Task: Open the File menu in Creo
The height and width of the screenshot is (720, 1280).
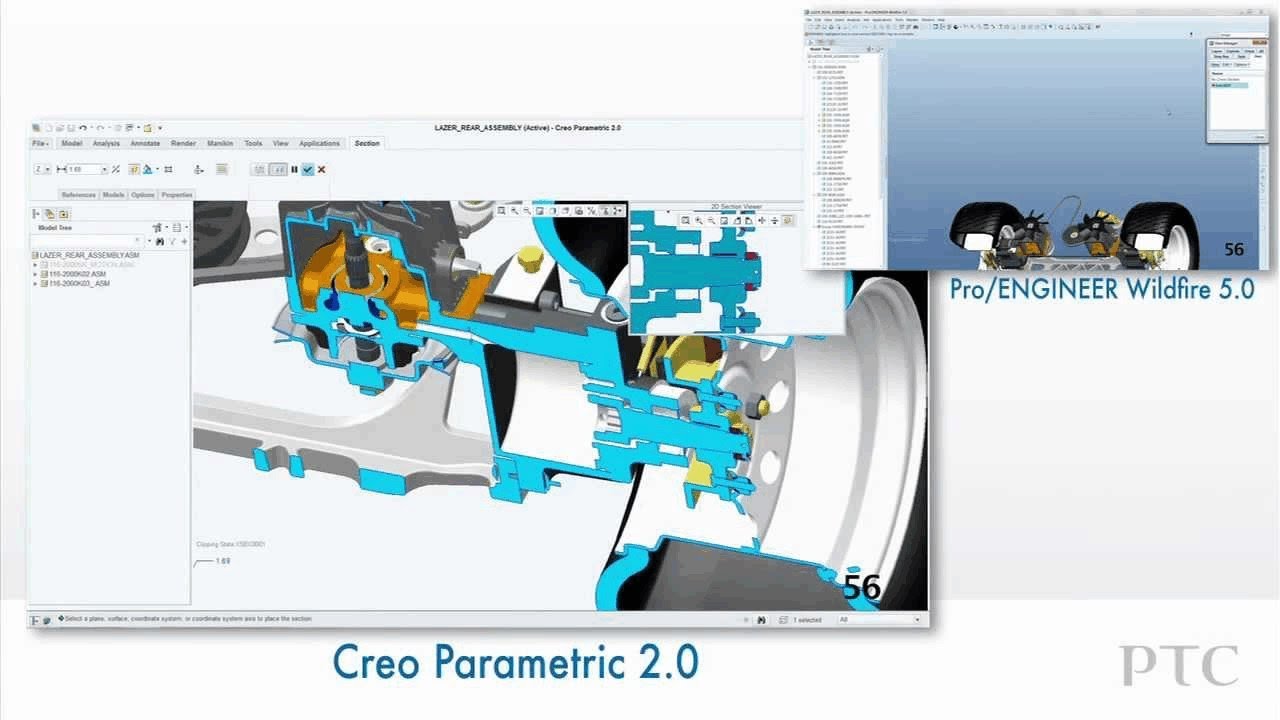Action: pos(40,143)
